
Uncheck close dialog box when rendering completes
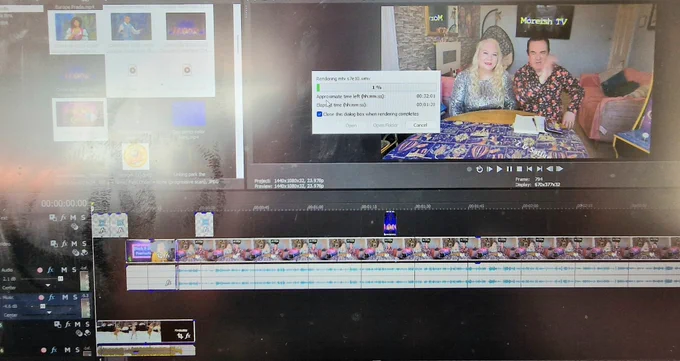point(320,114)
